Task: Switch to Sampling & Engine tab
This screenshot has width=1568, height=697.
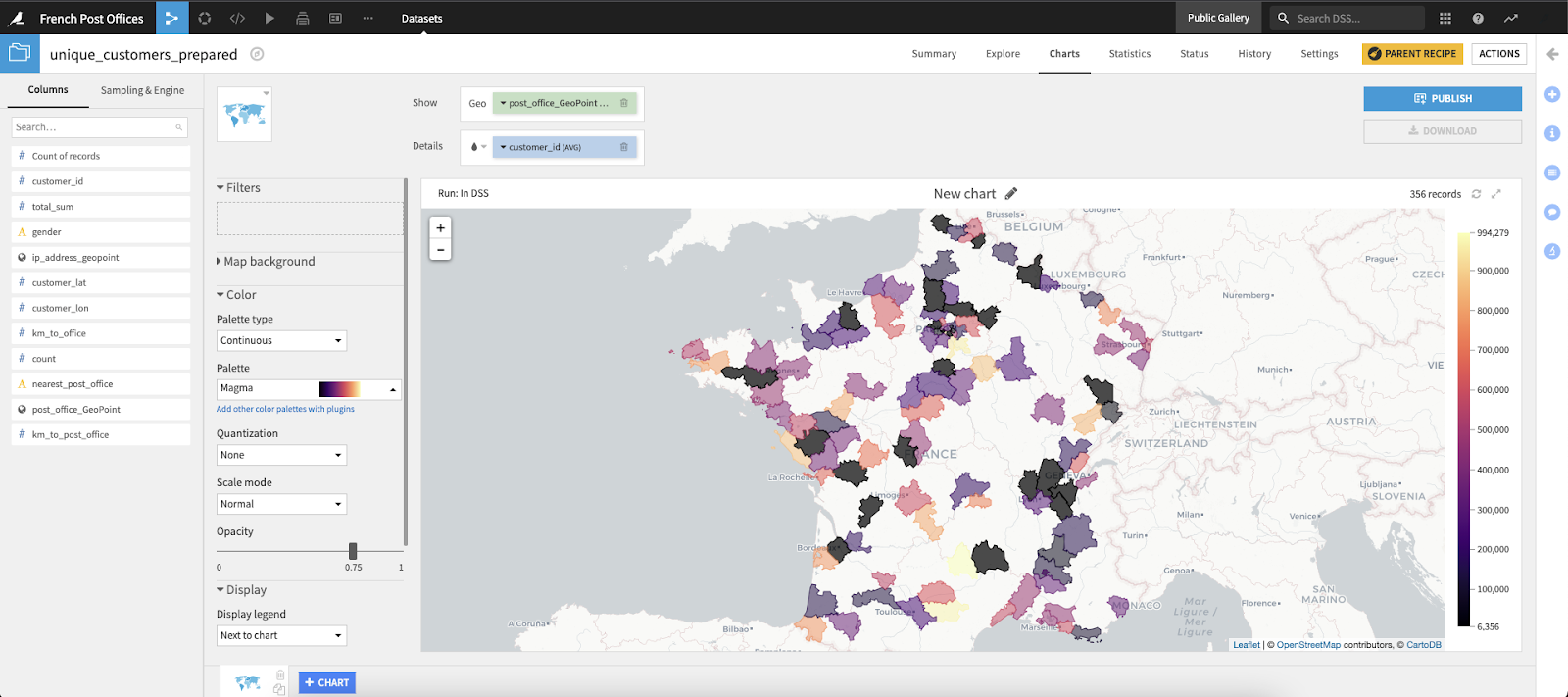Action: coord(142,90)
